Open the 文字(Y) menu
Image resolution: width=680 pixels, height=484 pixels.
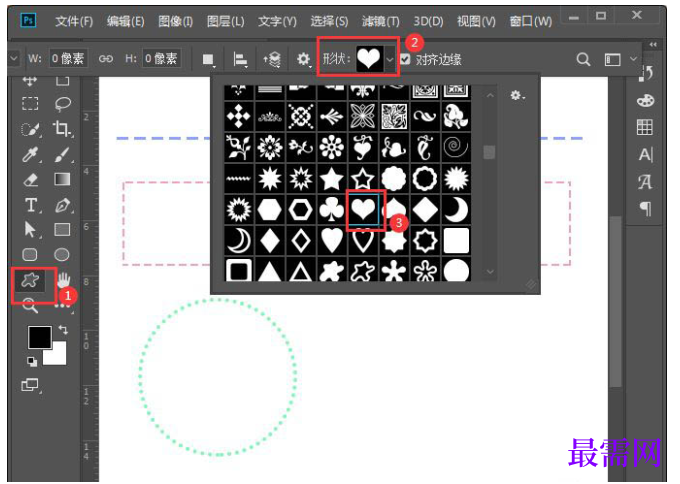pyautogui.click(x=277, y=21)
